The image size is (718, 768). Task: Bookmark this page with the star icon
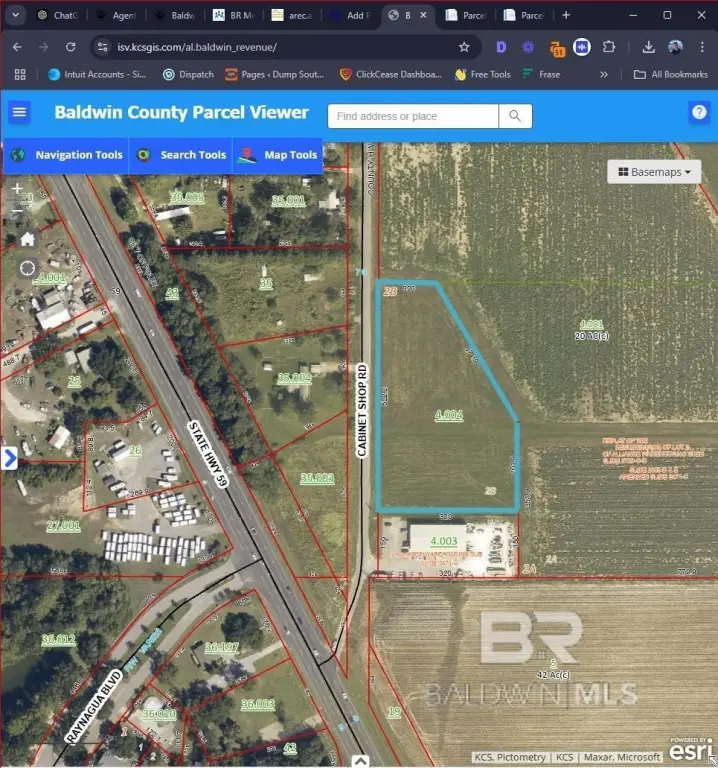[464, 47]
